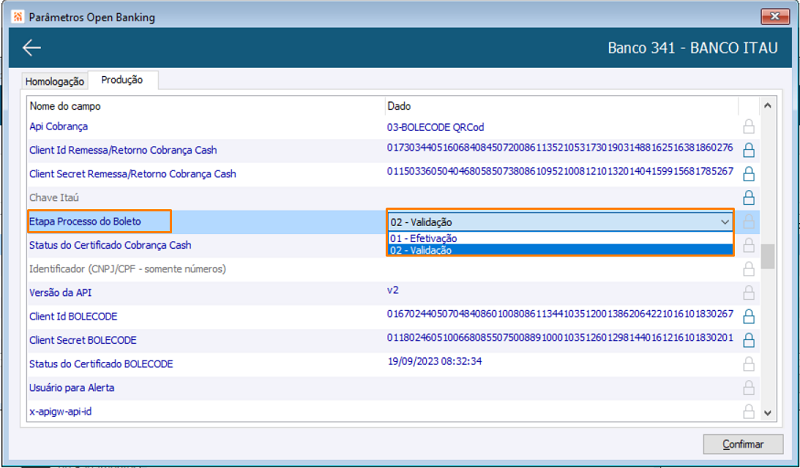Select the Versão da API field name
Screen dimensions: 800x468
pos(60,292)
